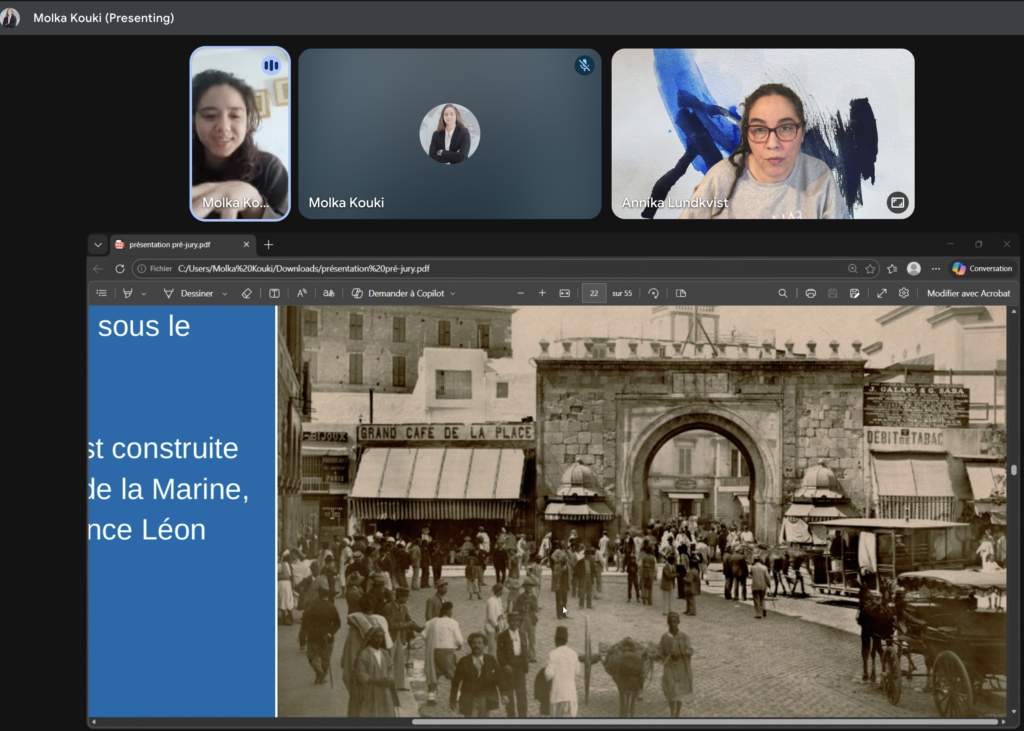The image size is (1024, 731).
Task: Toggle fit to width page view
Action: pos(564,293)
